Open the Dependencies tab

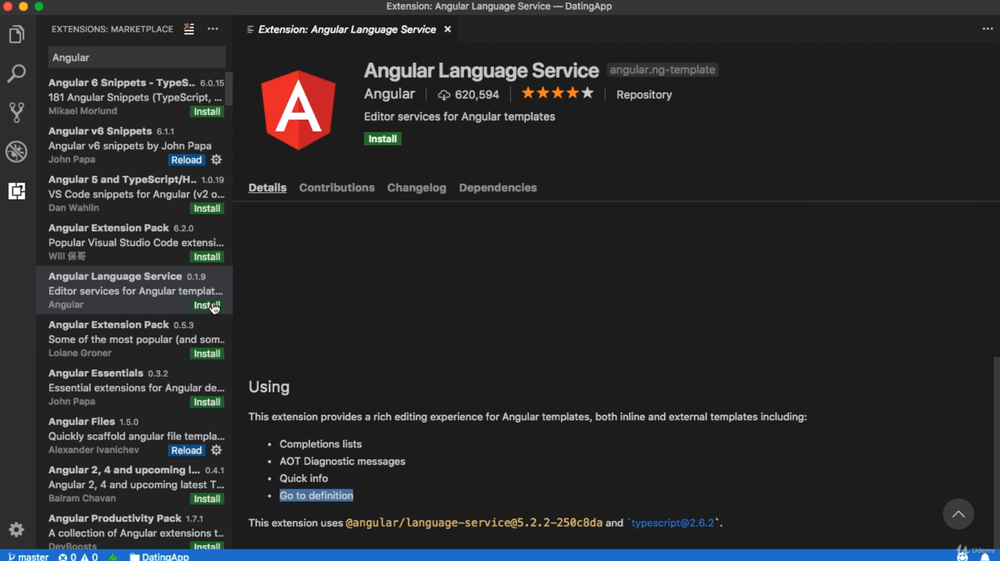click(x=498, y=188)
